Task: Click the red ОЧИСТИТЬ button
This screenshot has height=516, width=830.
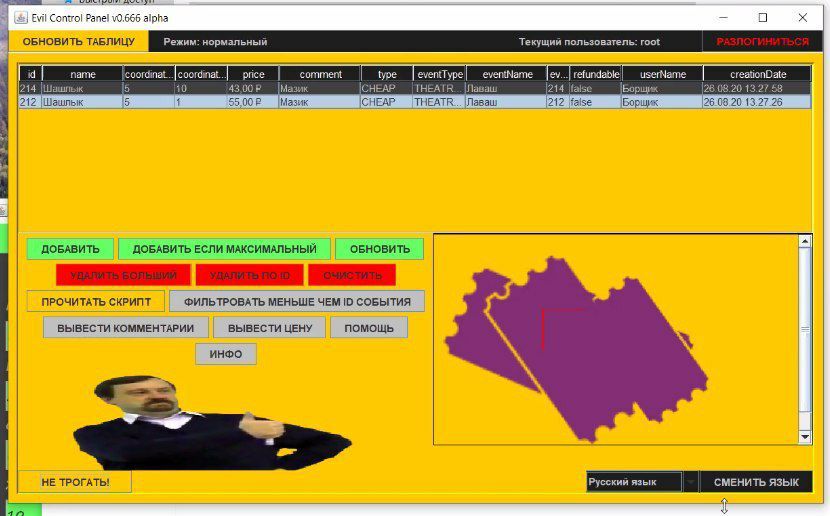Action: [x=352, y=275]
